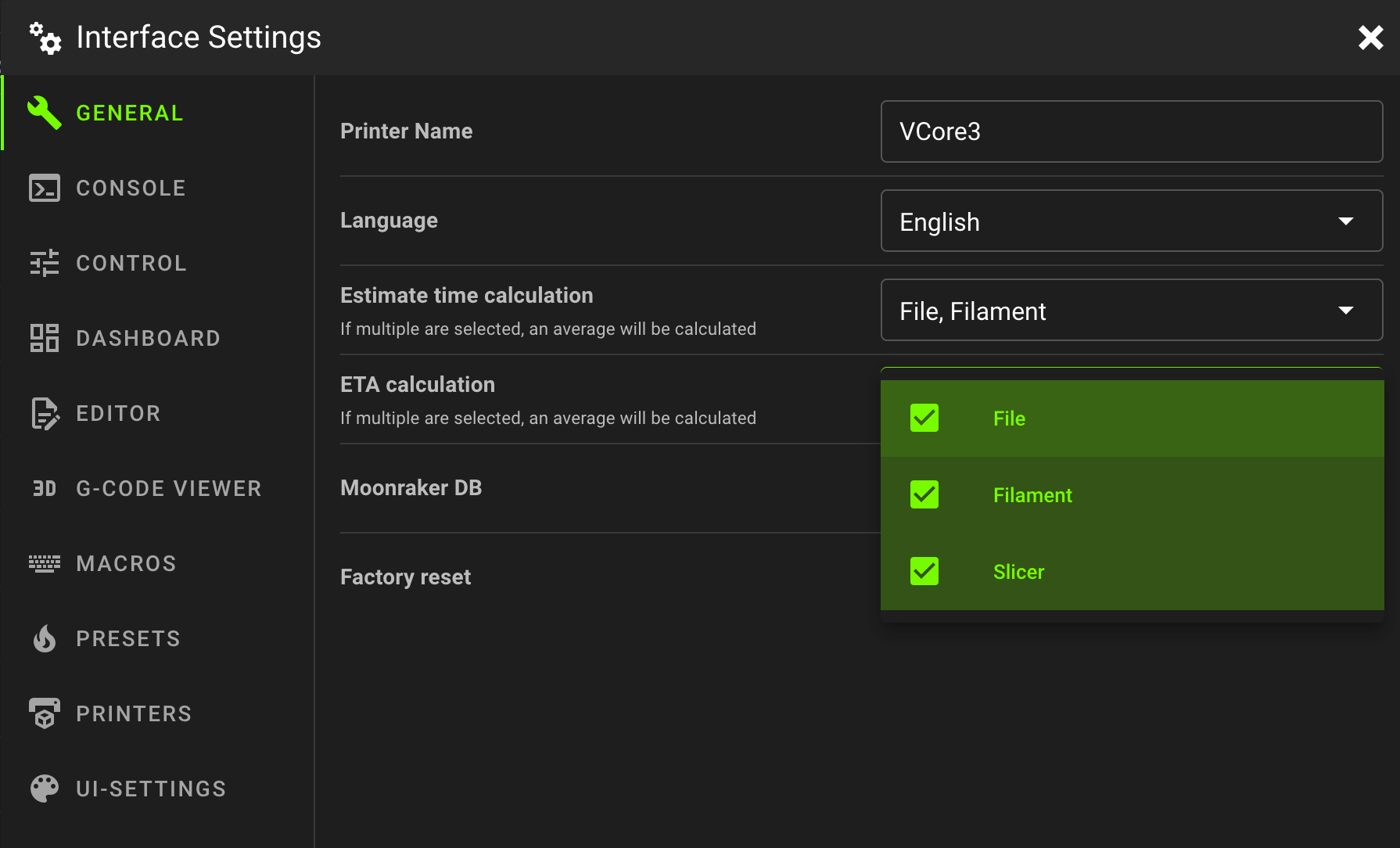Open the G-Code Viewer settings tab
Image resolution: width=1400 pixels, height=848 pixels.
coord(158,488)
